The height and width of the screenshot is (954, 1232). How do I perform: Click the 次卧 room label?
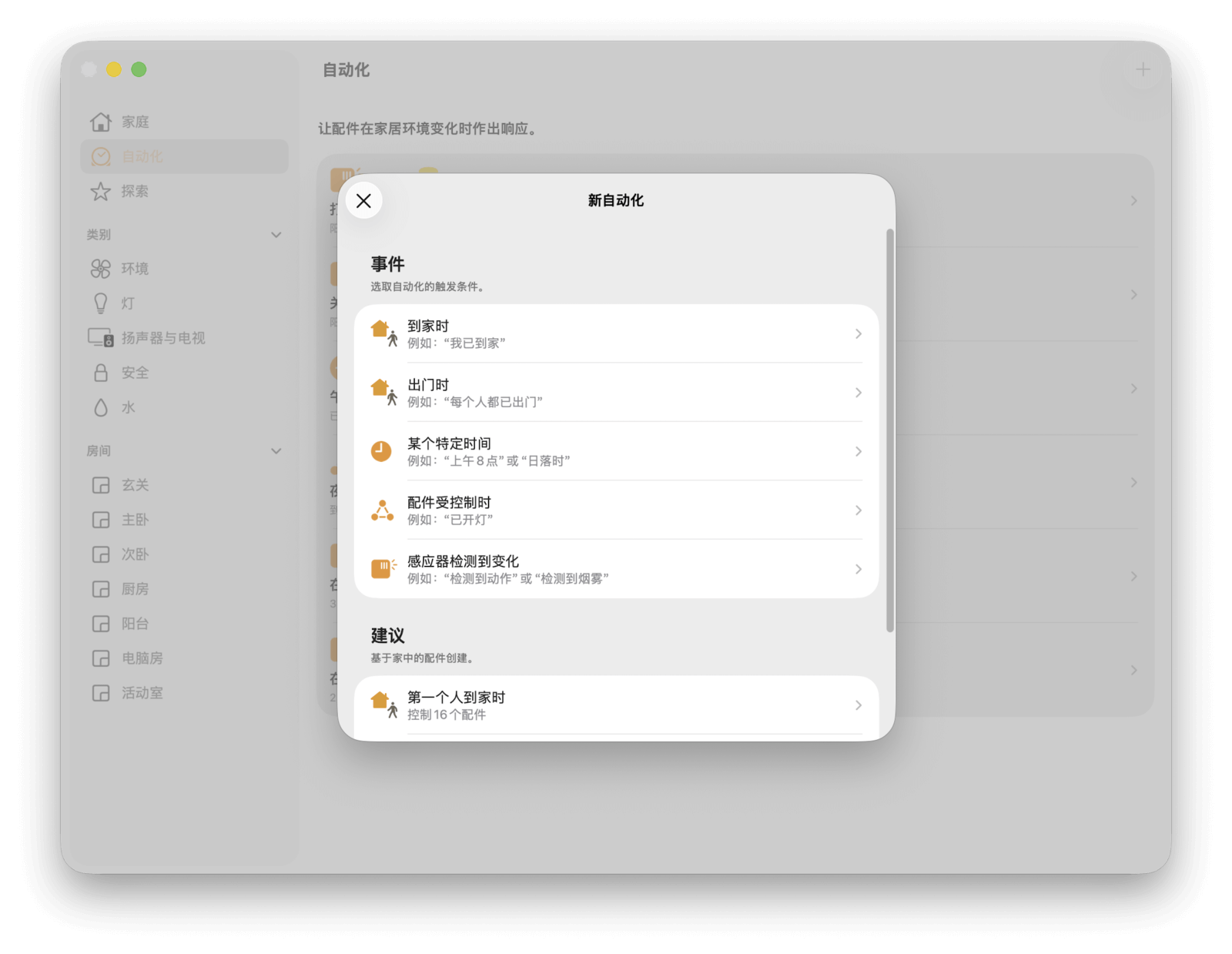[x=135, y=554]
